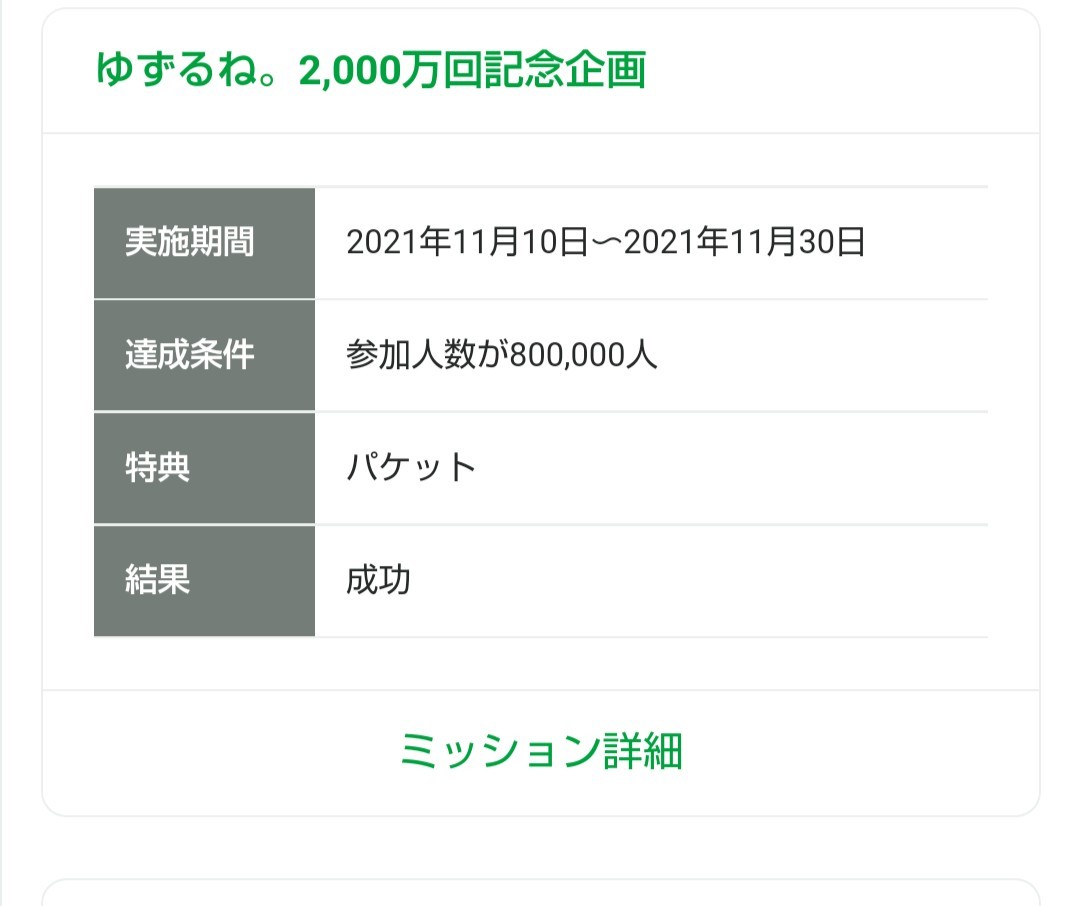
Task: Click the end date 2021年11月30日
Action: [744, 243]
